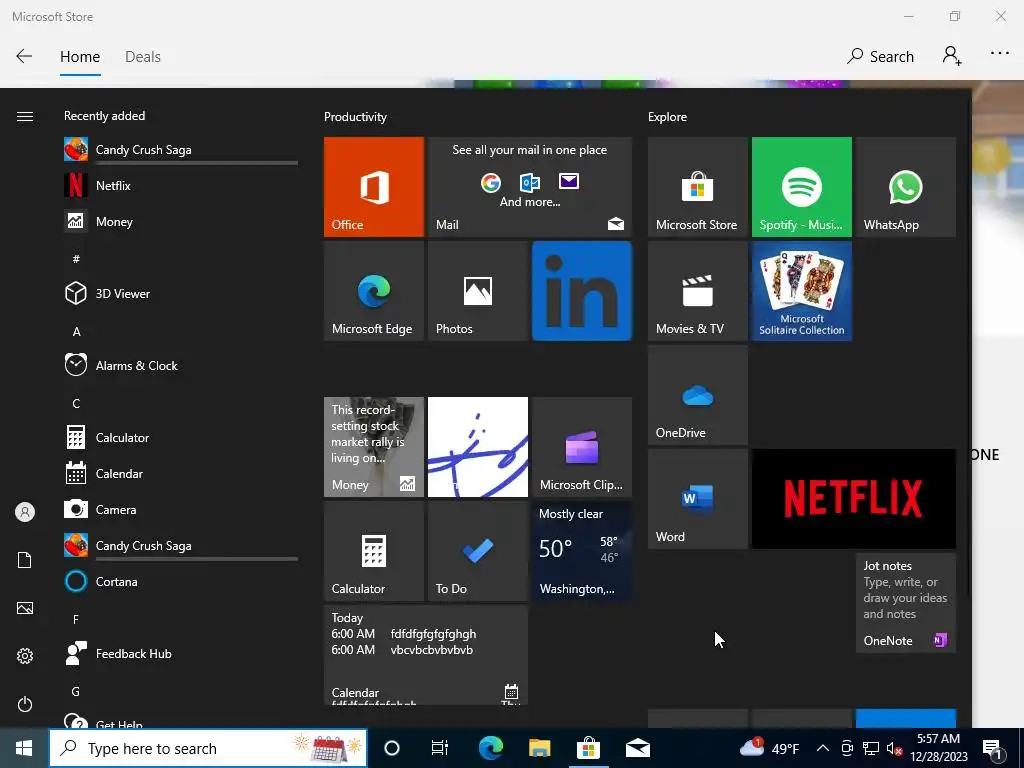The width and height of the screenshot is (1024, 768).
Task: Open the 49°F weather widget on taskbar
Action: tap(769, 748)
